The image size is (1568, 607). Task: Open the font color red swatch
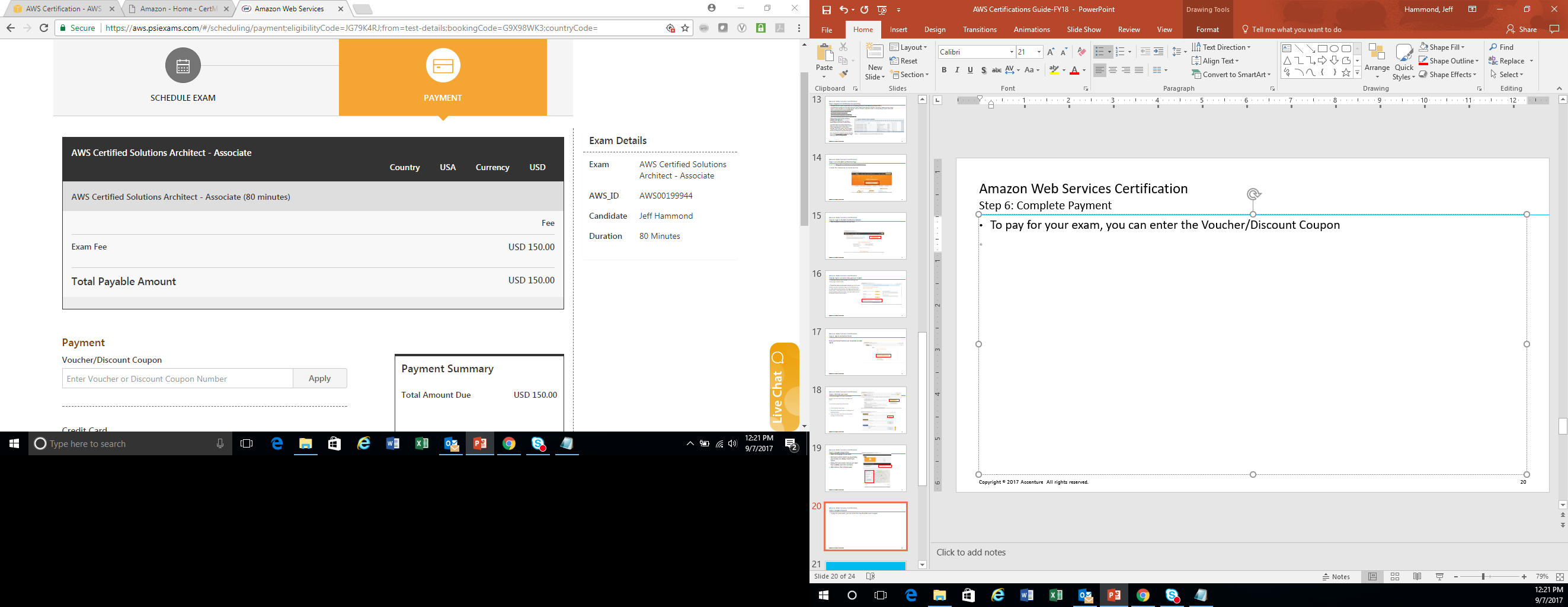click(1074, 70)
